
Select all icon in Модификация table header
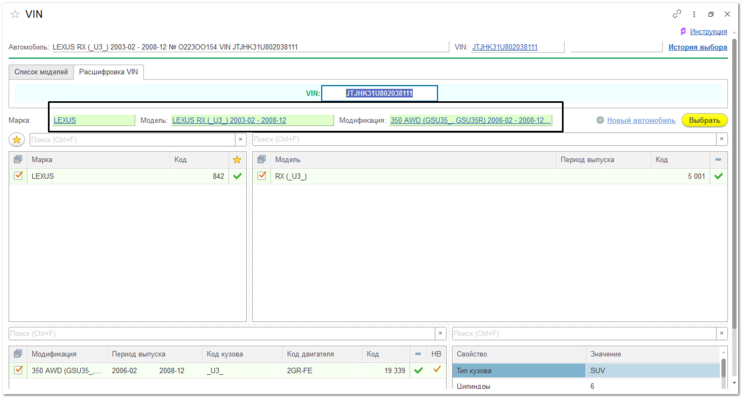pyautogui.click(x=18, y=354)
